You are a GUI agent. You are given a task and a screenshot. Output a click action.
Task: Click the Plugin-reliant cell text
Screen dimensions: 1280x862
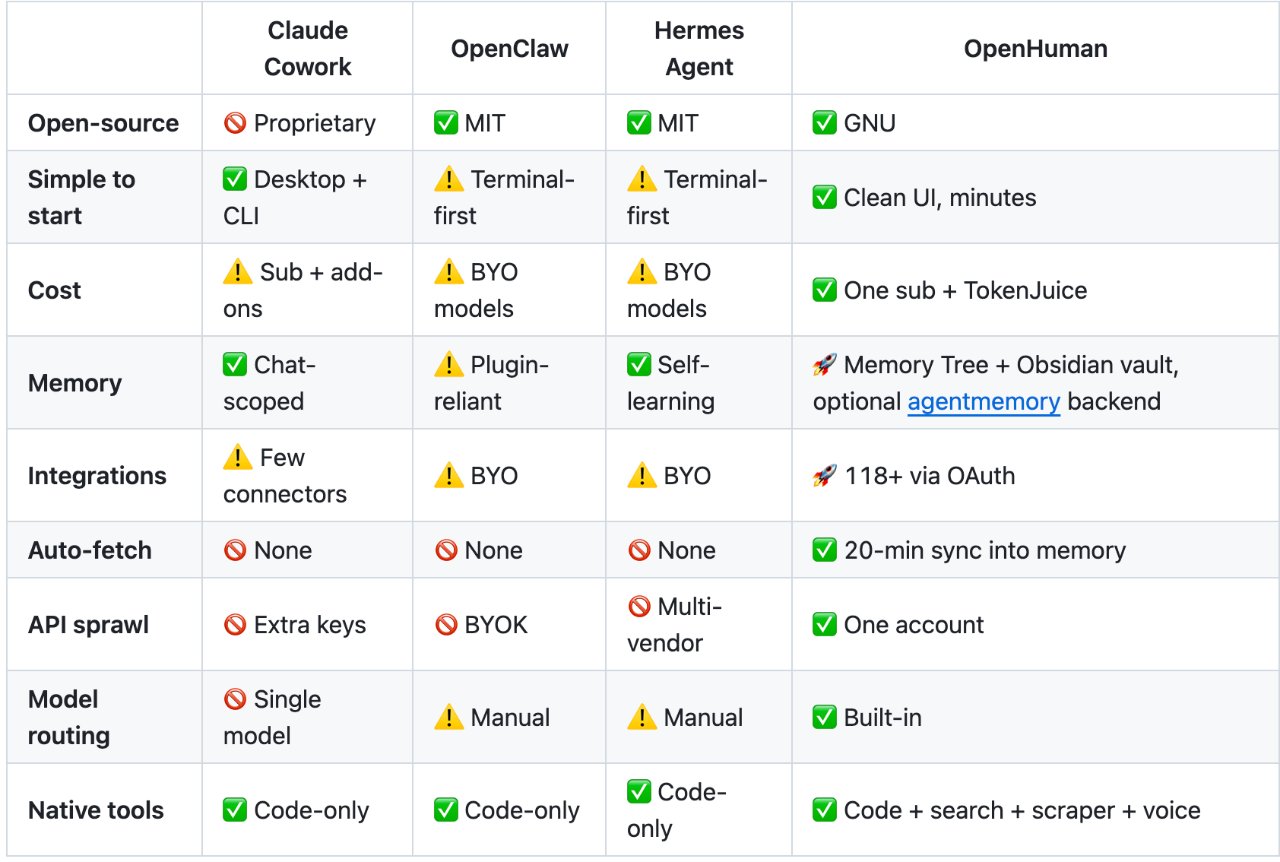click(x=492, y=383)
